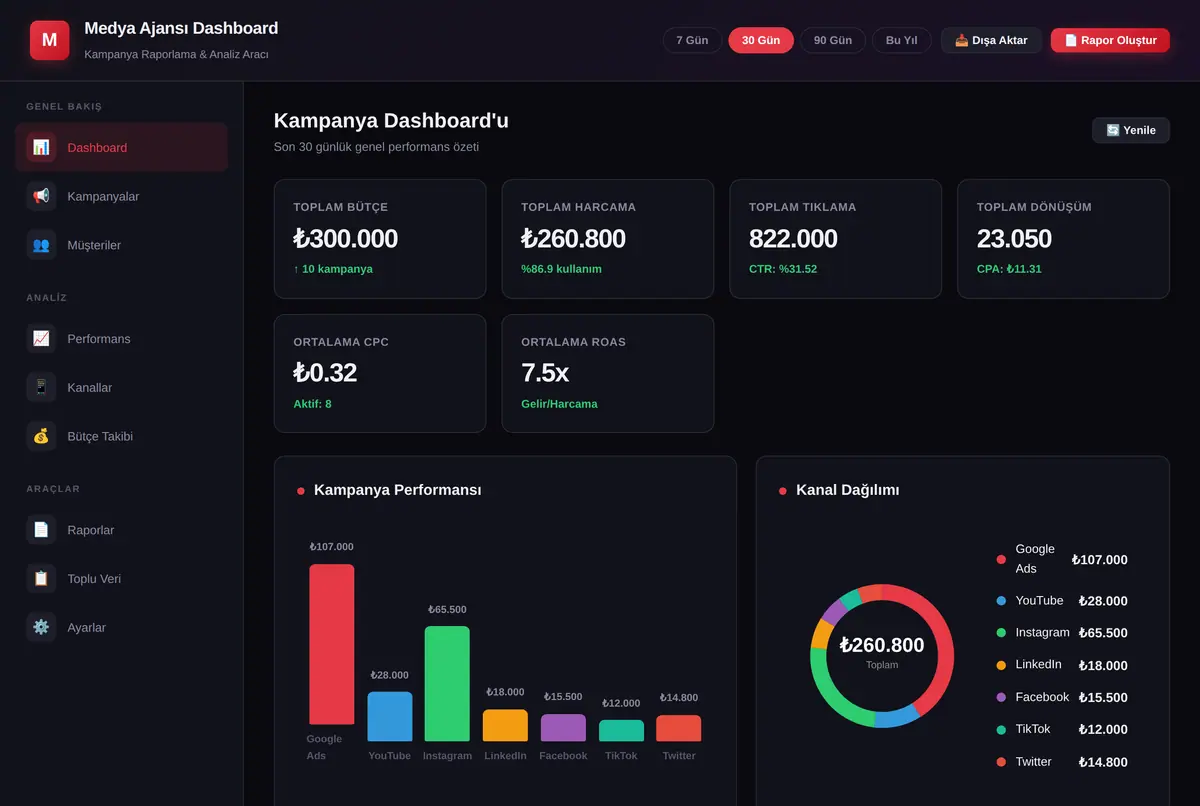Open Performans analysis page
The width and height of the screenshot is (1200, 806).
pos(121,338)
